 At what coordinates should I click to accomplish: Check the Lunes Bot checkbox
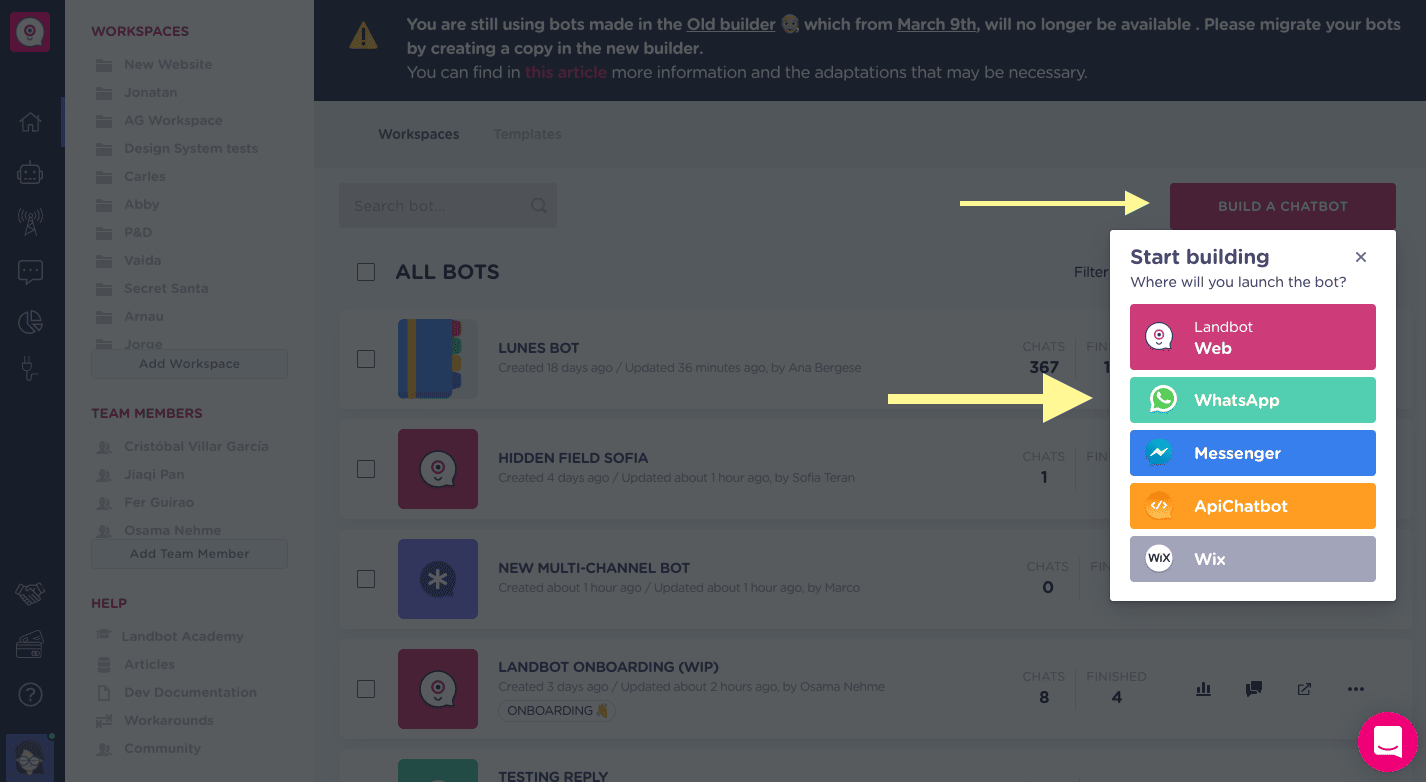pyautogui.click(x=366, y=358)
